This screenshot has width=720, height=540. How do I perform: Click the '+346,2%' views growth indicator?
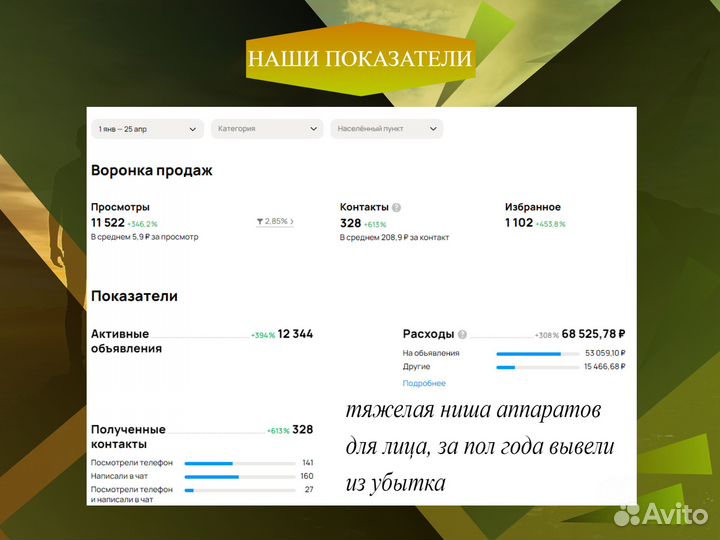[142, 225]
